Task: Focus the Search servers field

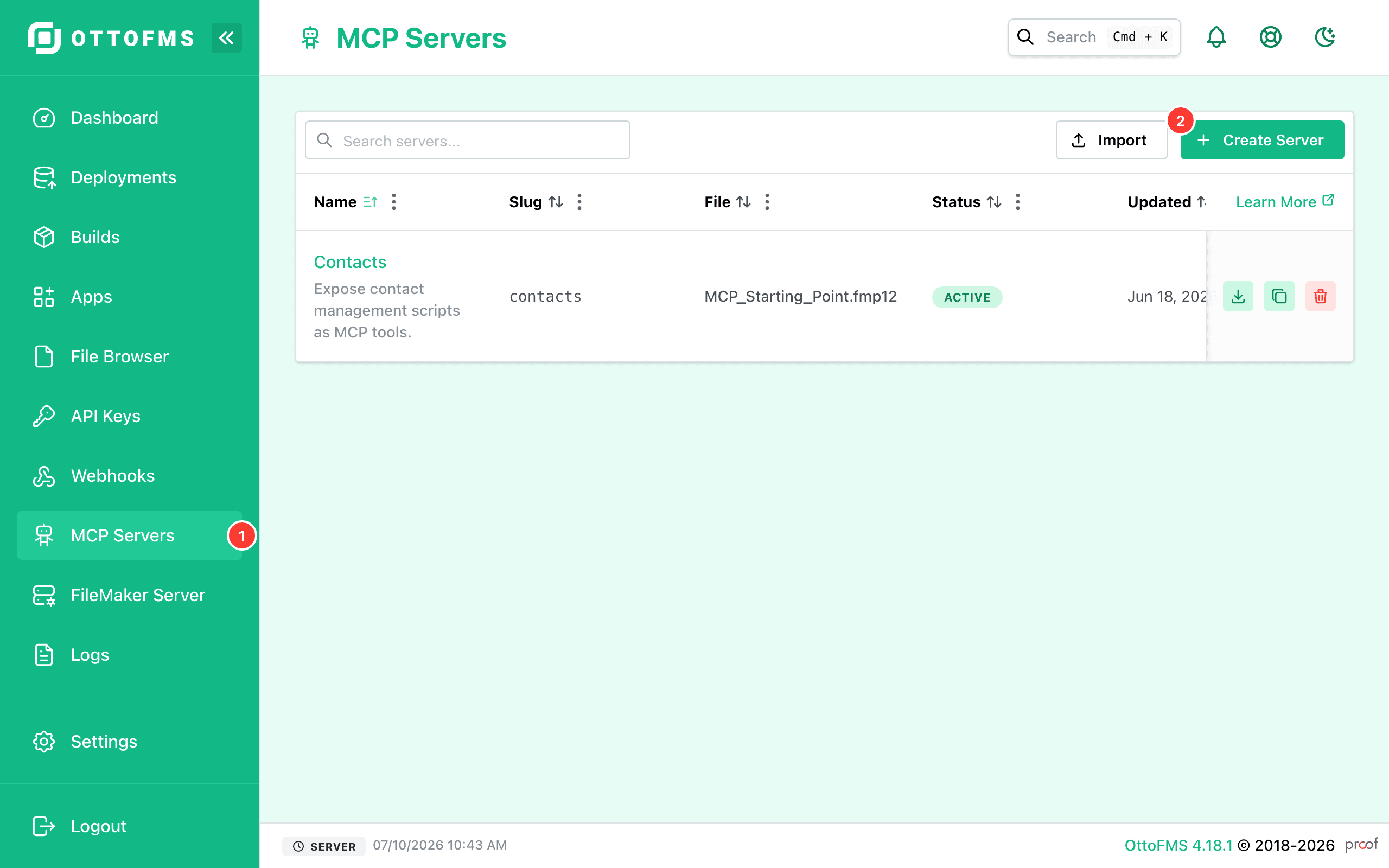Action: tap(467, 140)
